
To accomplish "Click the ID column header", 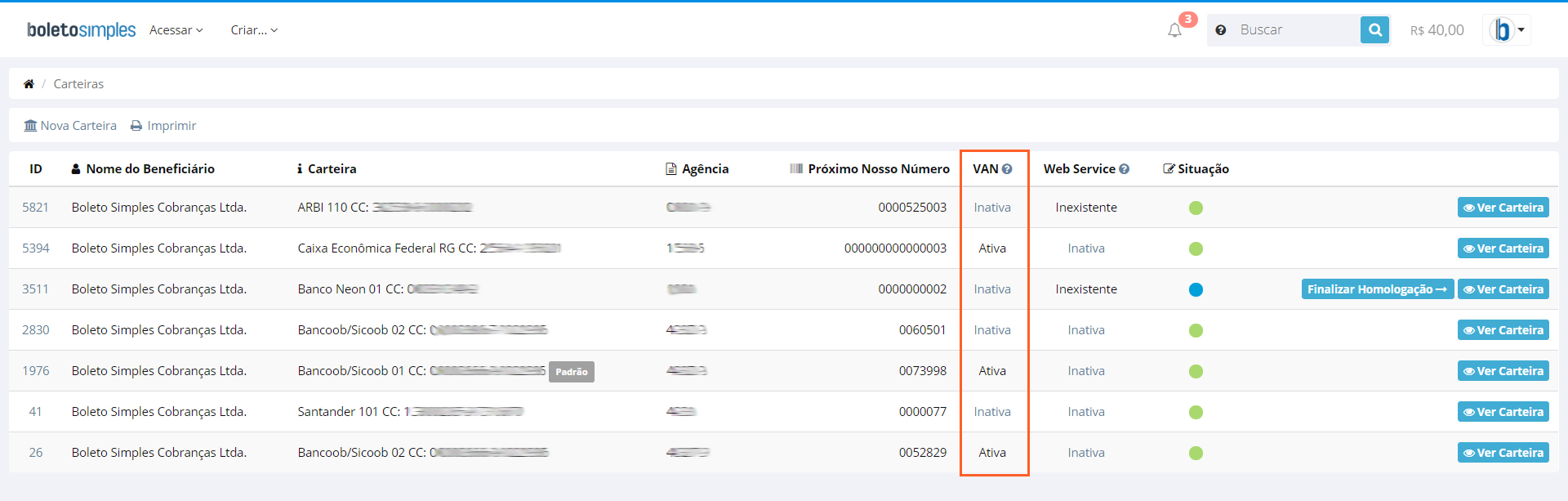I will [36, 169].
